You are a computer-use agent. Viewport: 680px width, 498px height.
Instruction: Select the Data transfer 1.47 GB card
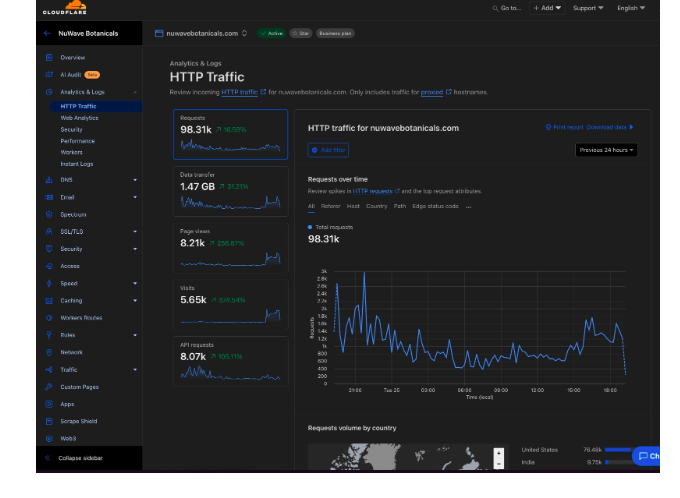[x=230, y=191]
